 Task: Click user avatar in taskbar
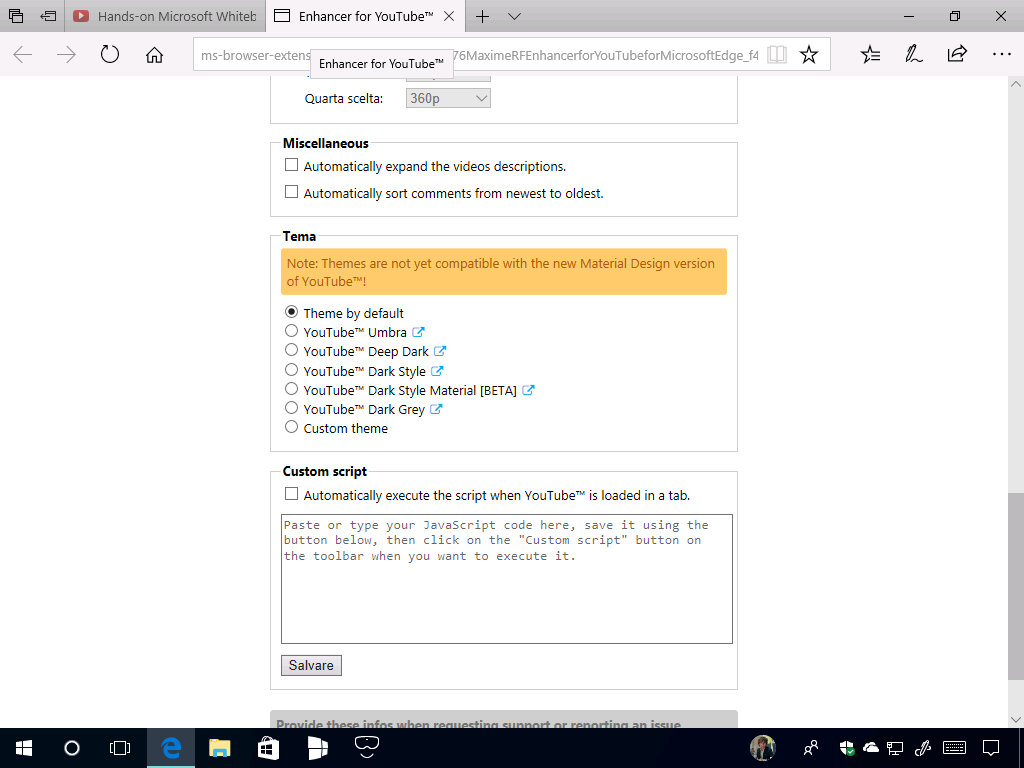click(x=762, y=748)
